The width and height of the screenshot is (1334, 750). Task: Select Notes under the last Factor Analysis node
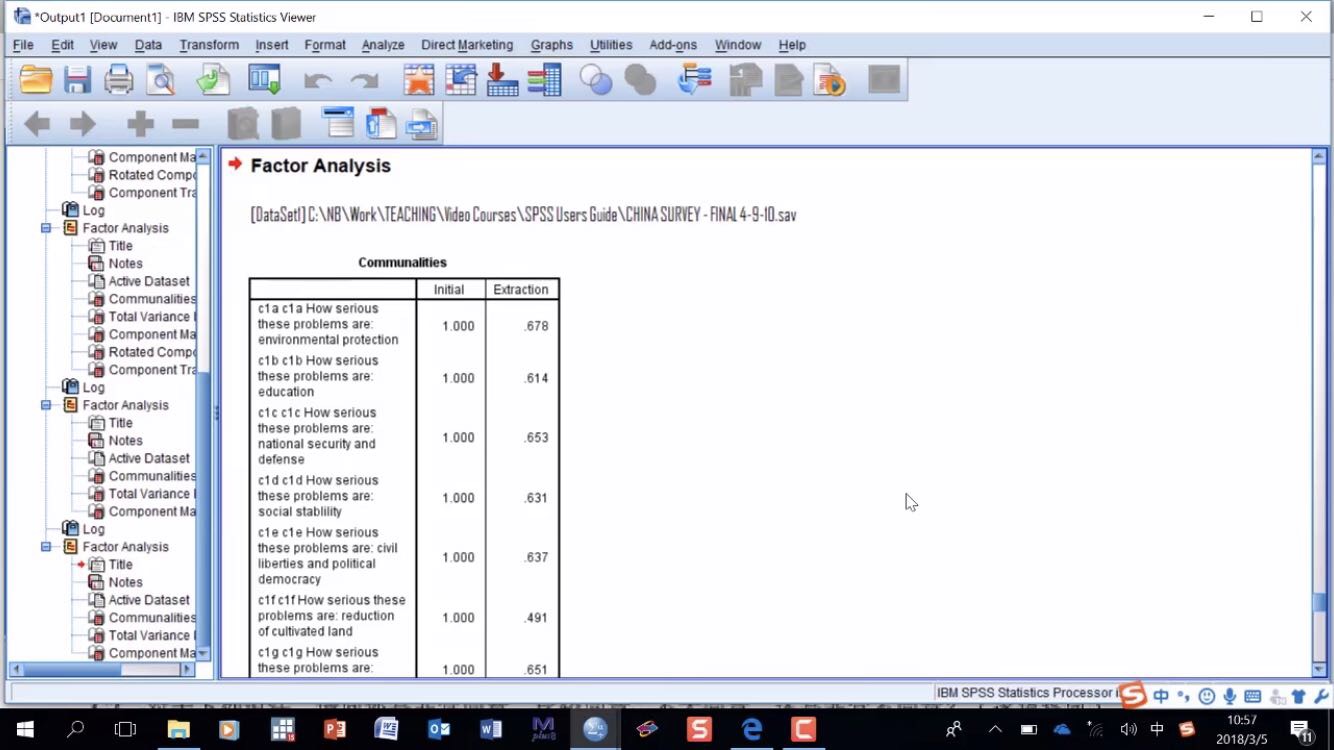click(126, 583)
